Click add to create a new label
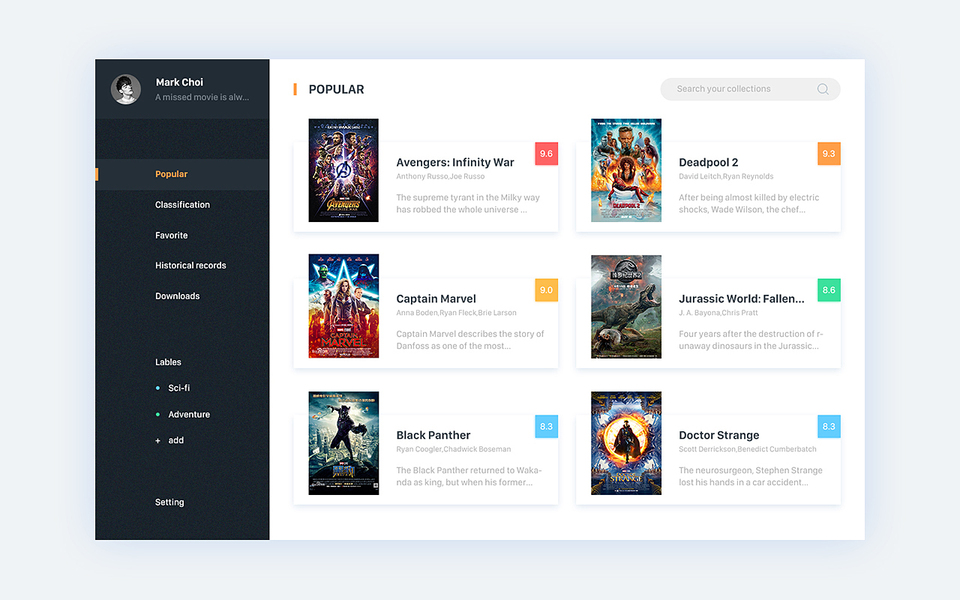 (x=176, y=441)
